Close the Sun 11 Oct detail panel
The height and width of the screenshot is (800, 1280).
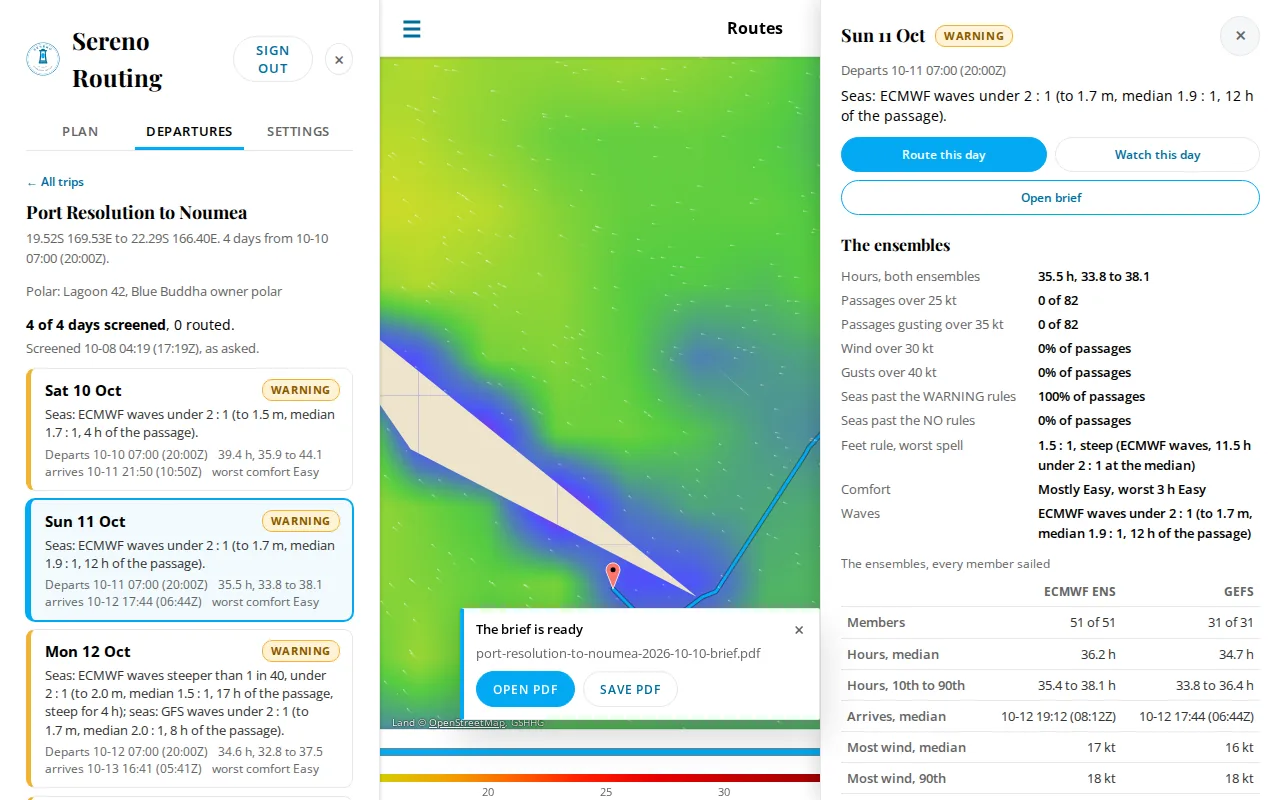pos(1240,36)
